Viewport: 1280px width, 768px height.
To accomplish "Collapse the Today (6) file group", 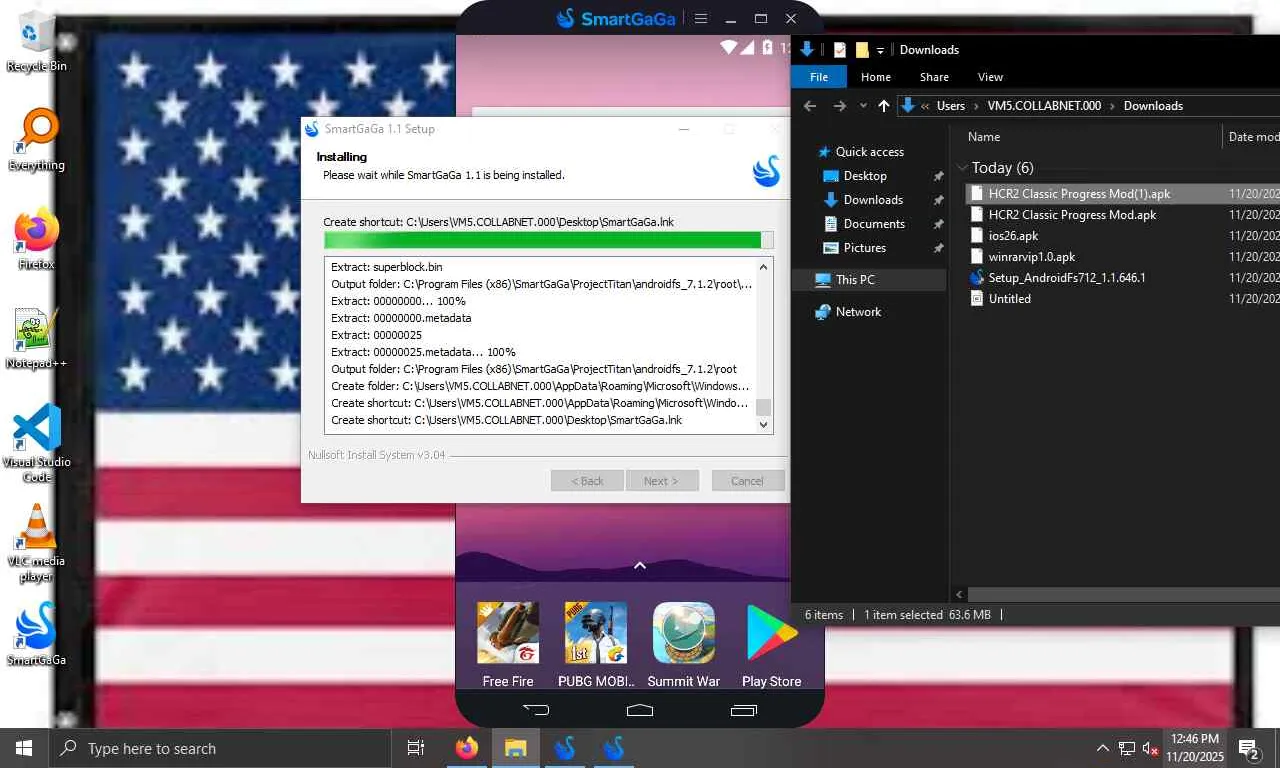I will pyautogui.click(x=962, y=168).
